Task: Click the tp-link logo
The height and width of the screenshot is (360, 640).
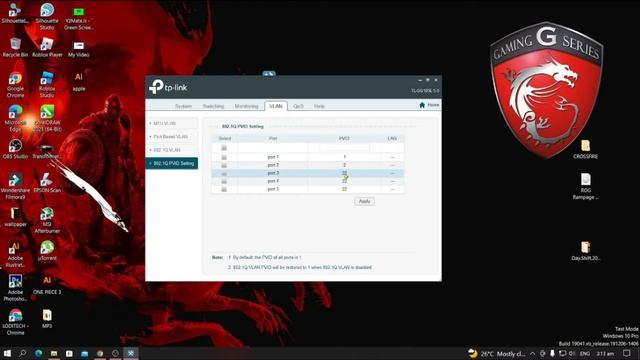Action: click(x=168, y=87)
